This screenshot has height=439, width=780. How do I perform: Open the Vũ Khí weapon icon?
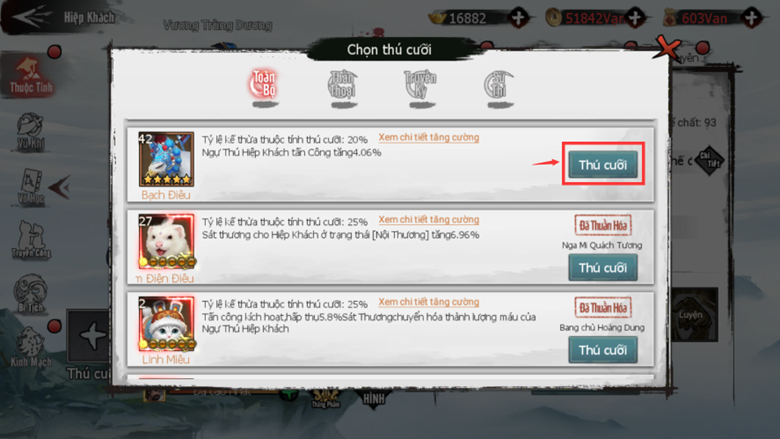[30, 131]
